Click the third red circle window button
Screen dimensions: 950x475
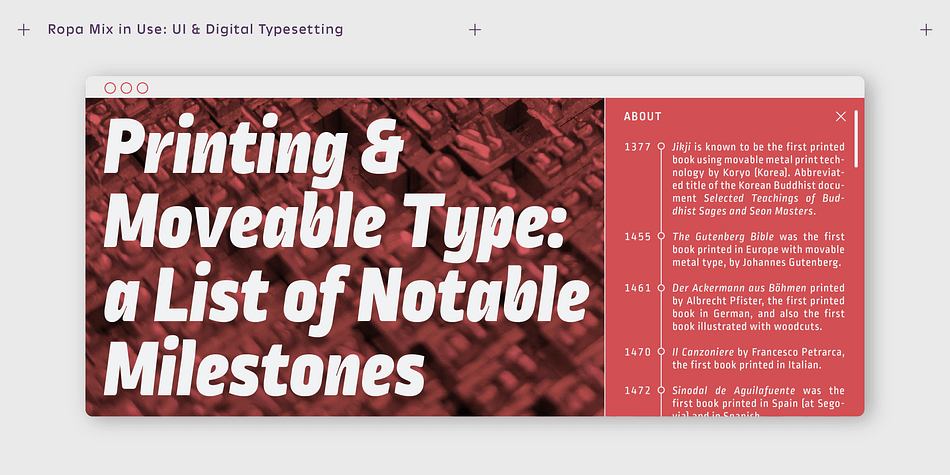click(x=142, y=88)
